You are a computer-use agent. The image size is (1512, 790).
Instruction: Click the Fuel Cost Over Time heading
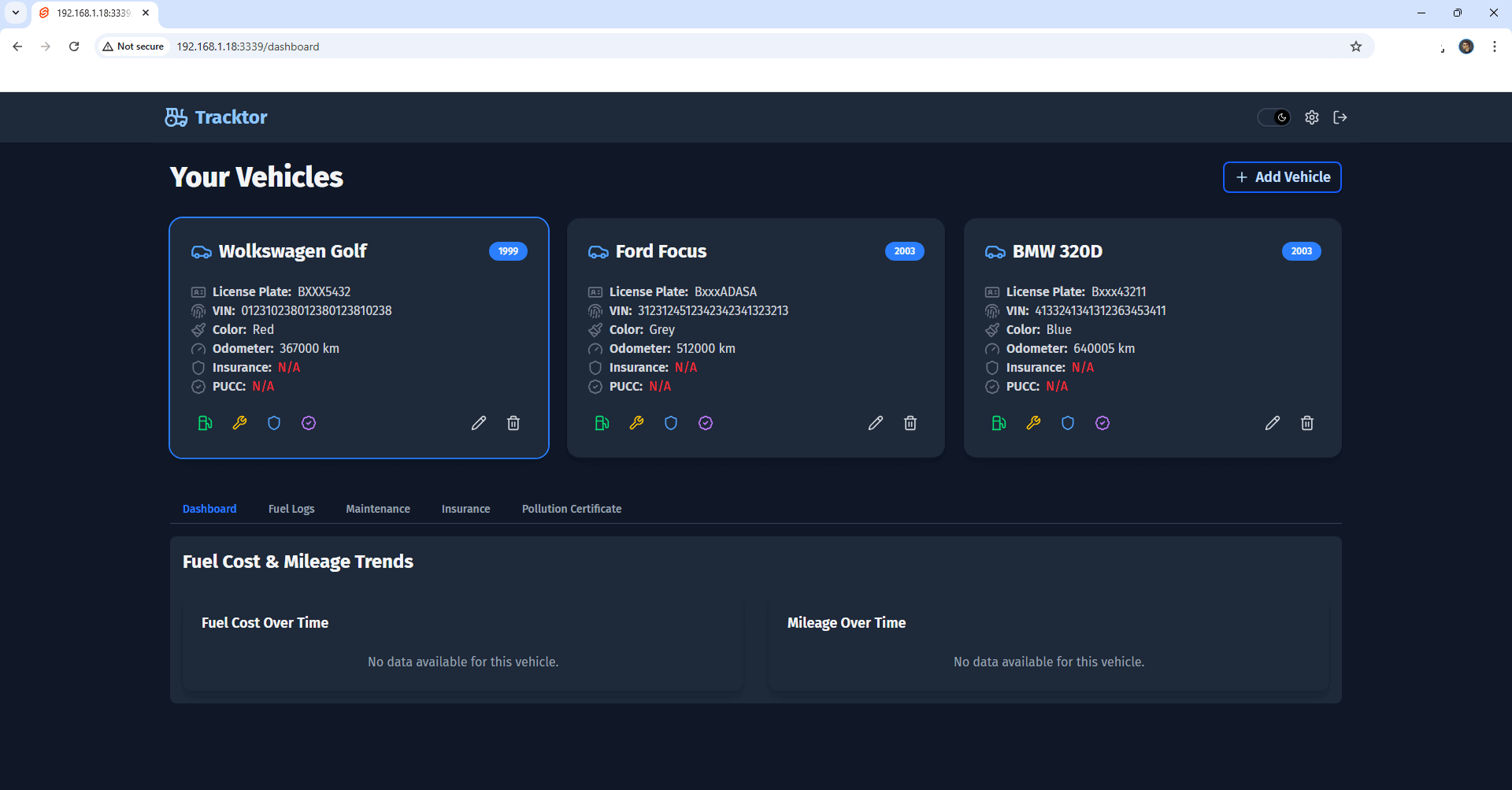coord(265,623)
